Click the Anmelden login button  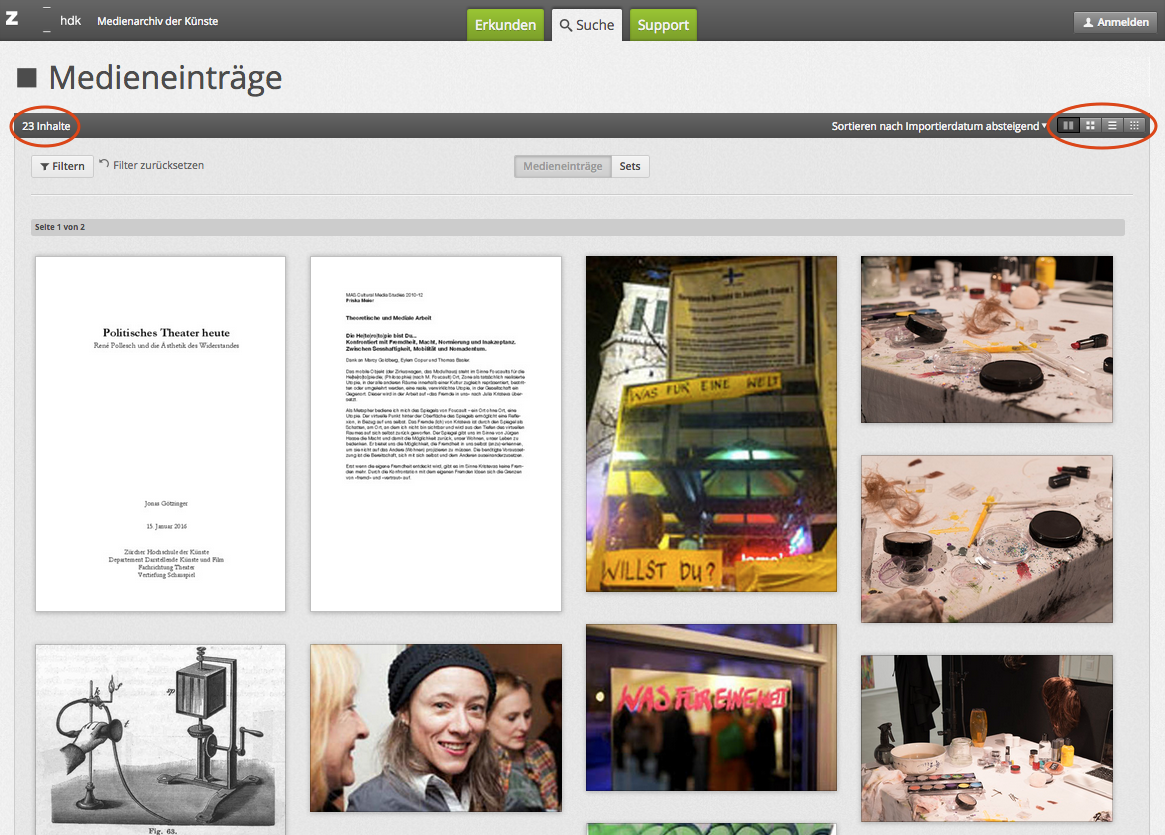(x=1115, y=22)
